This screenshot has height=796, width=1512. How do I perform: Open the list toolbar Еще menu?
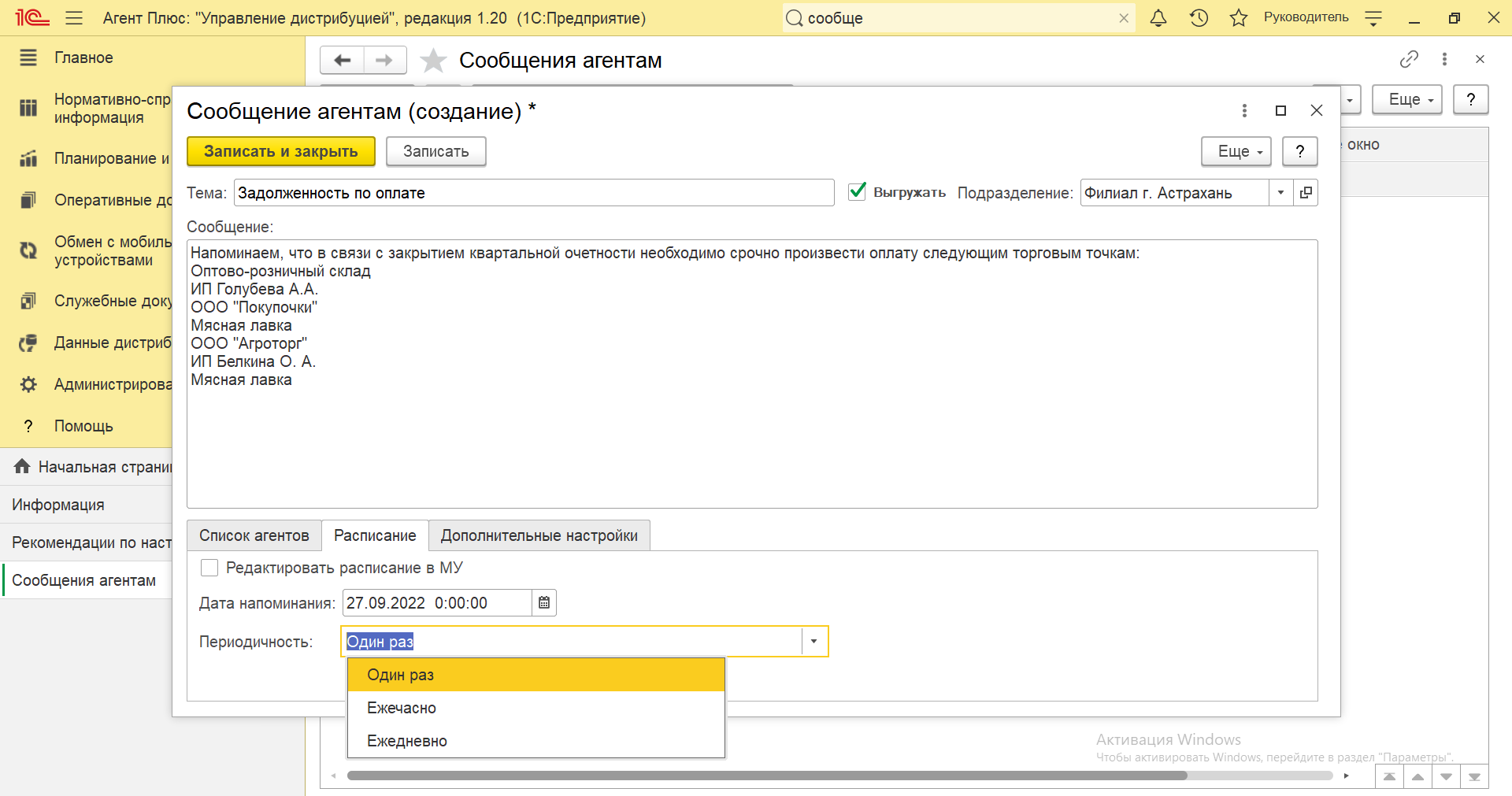pos(1407,99)
